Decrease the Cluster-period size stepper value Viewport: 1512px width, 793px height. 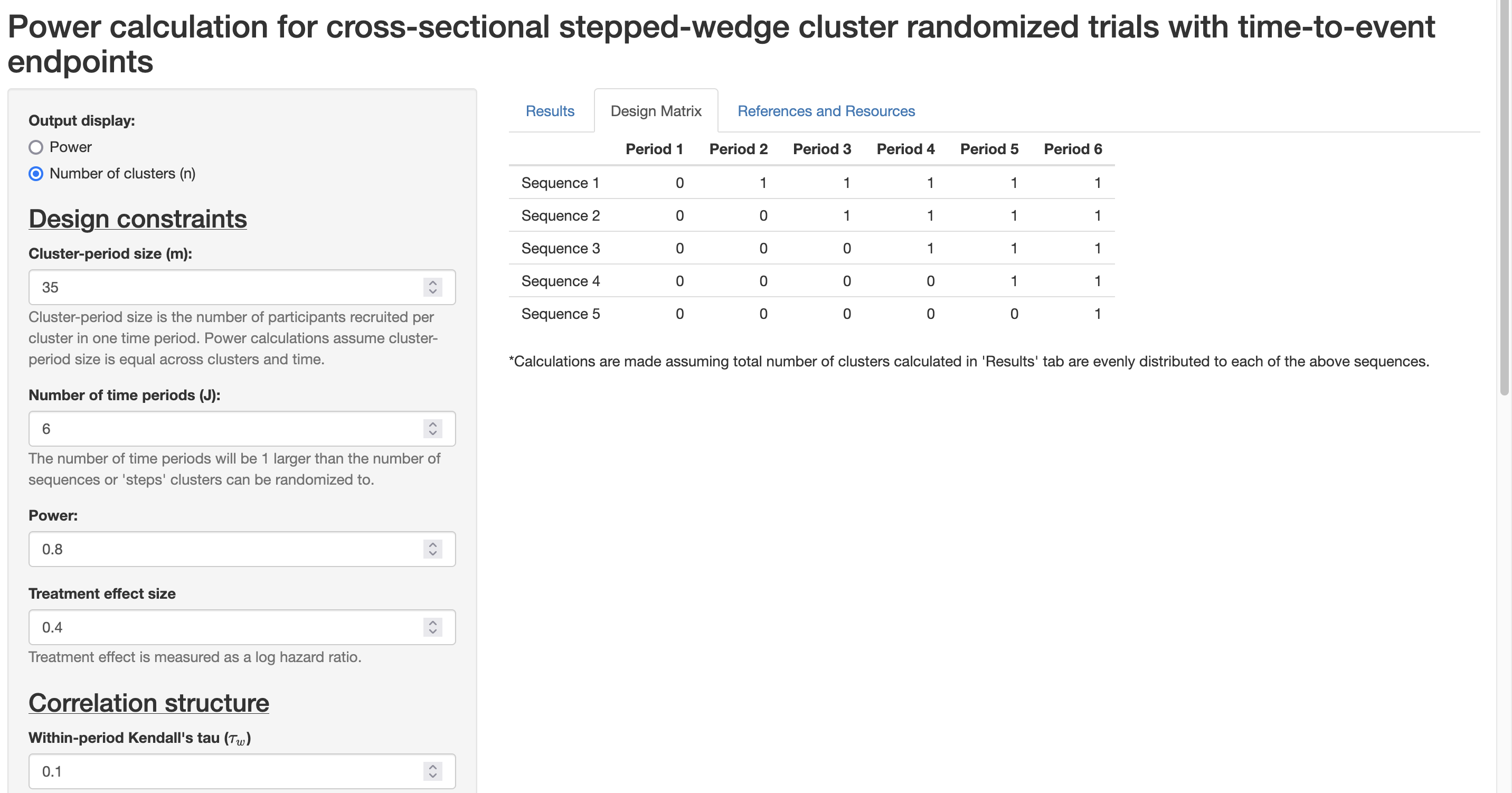pyautogui.click(x=432, y=292)
